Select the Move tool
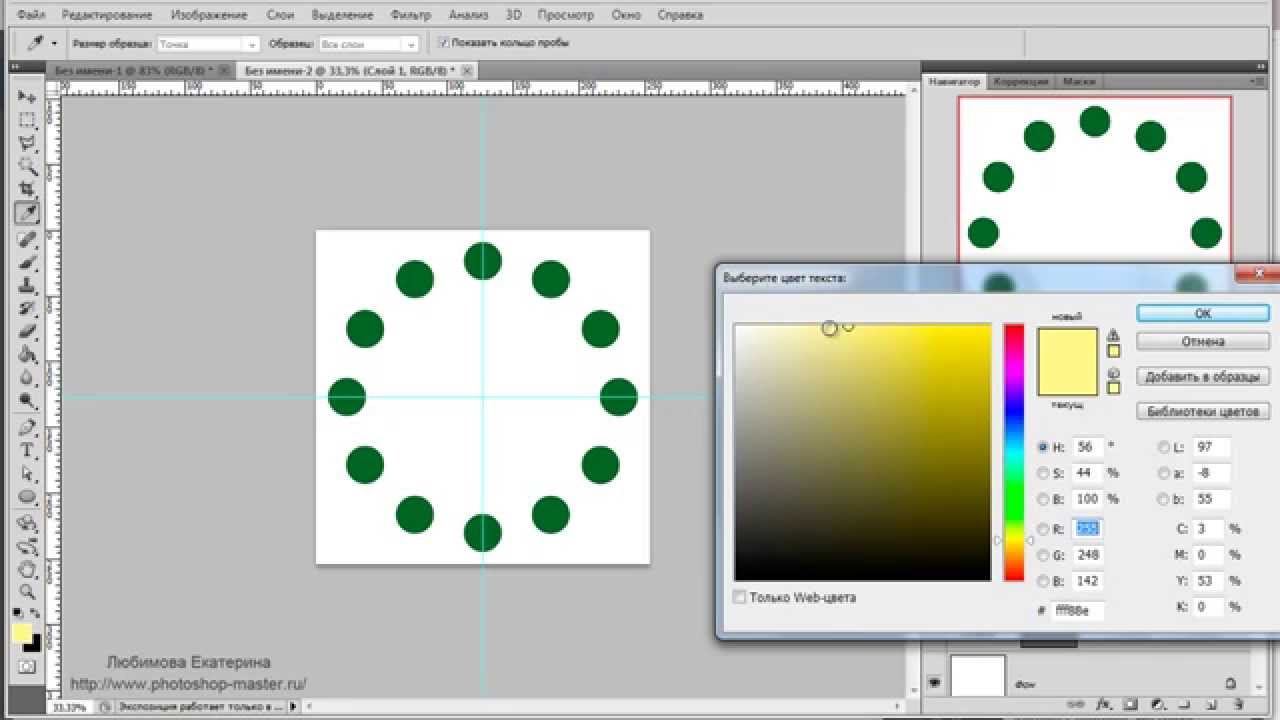This screenshot has height=720, width=1280. pos(27,96)
